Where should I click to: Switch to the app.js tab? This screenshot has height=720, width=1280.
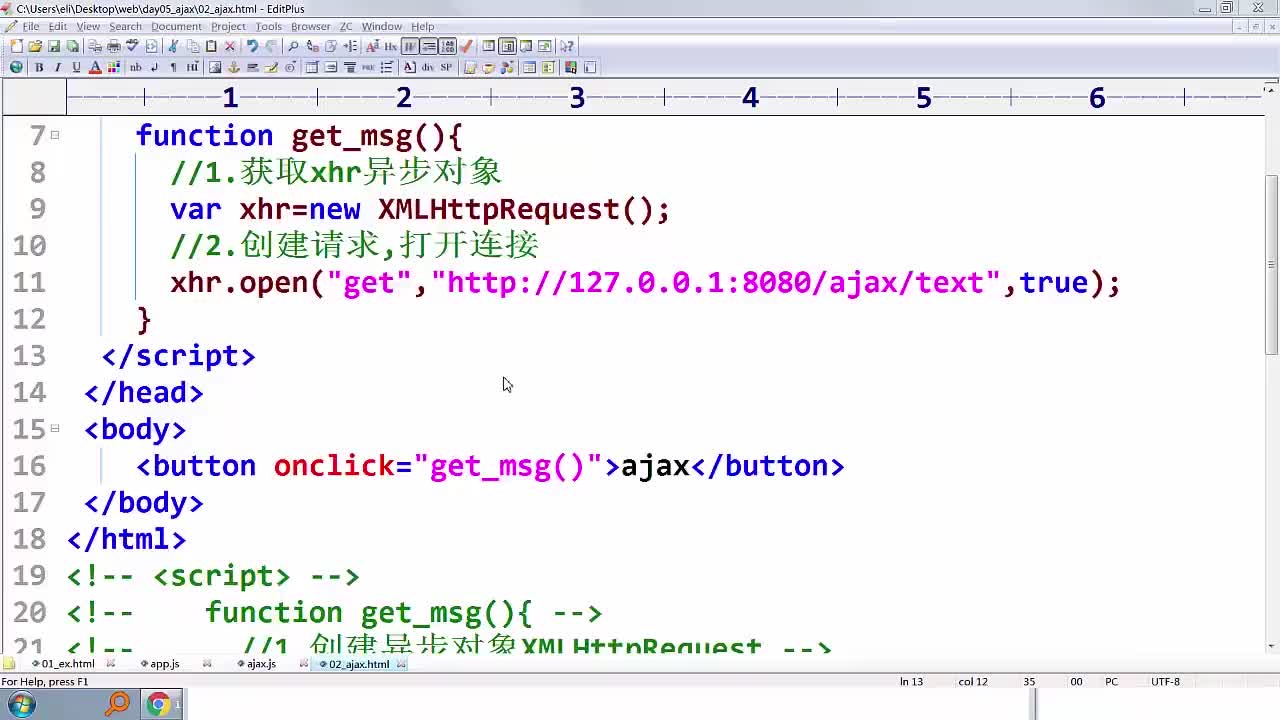click(163, 663)
